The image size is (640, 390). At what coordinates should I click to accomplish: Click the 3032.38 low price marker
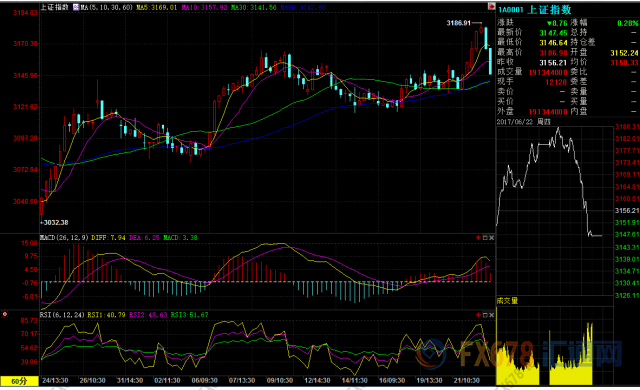point(55,222)
